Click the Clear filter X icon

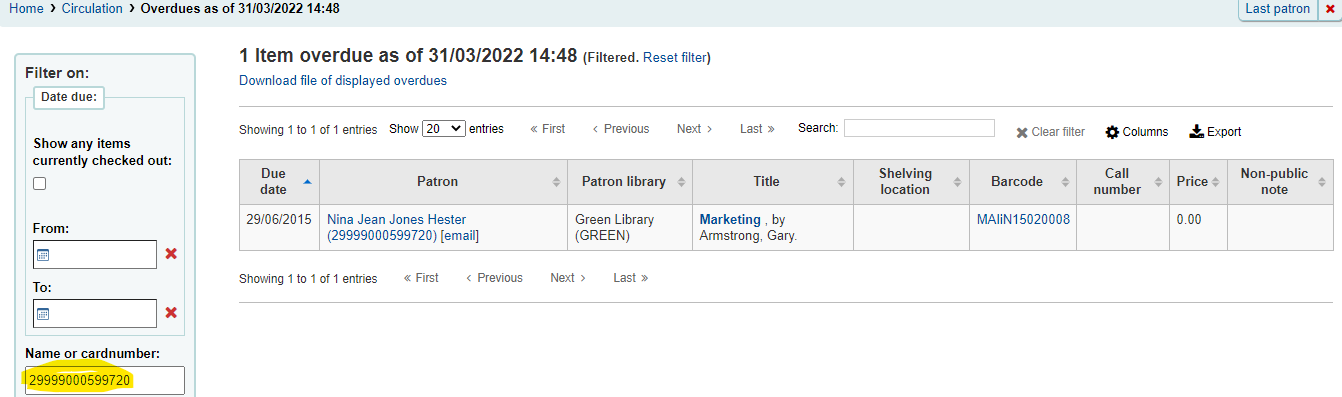coord(1022,133)
